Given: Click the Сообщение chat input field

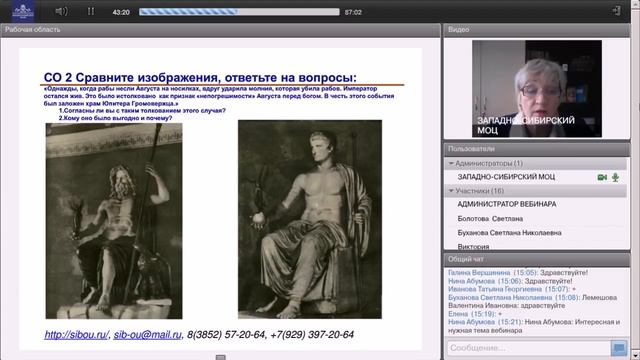Looking at the screenshot, I should coord(529,348).
